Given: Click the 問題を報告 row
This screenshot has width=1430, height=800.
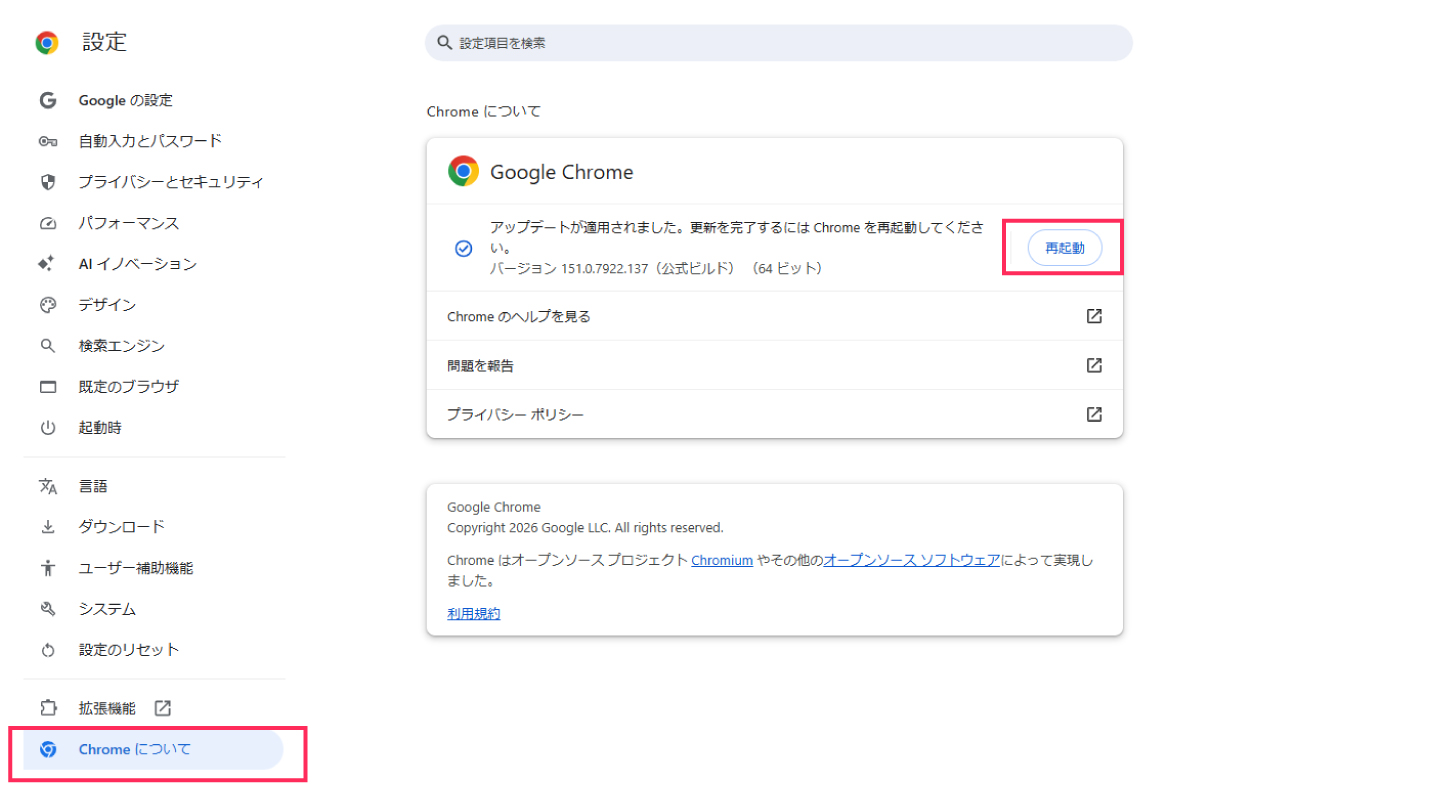Looking at the screenshot, I should tap(775, 365).
